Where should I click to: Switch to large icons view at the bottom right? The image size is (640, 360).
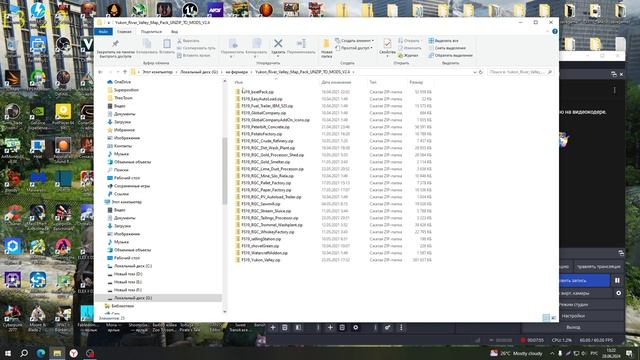coord(554,318)
